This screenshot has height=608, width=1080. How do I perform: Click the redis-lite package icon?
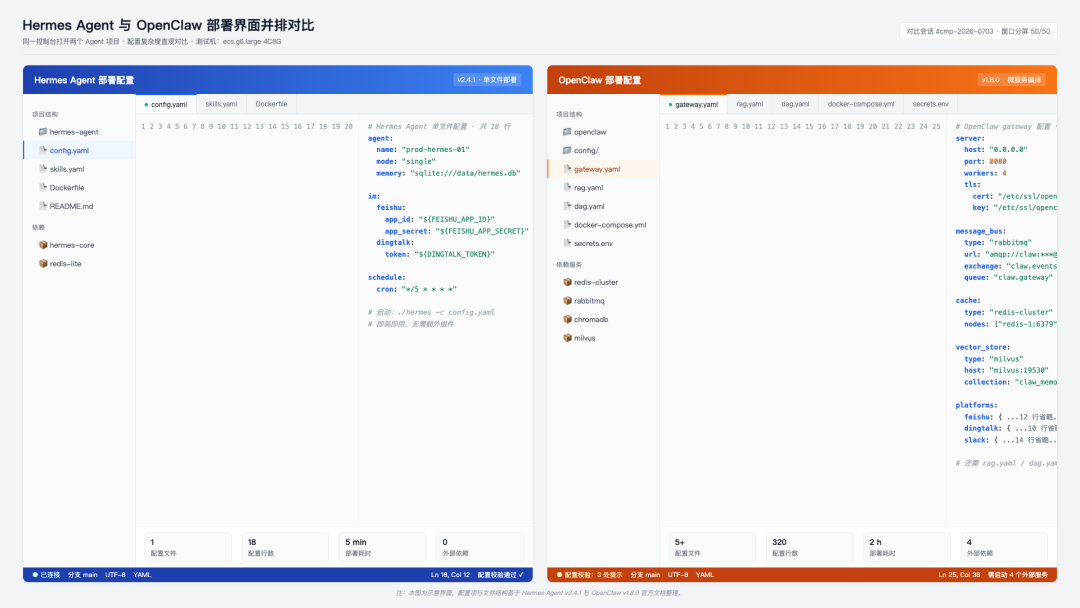[43, 264]
